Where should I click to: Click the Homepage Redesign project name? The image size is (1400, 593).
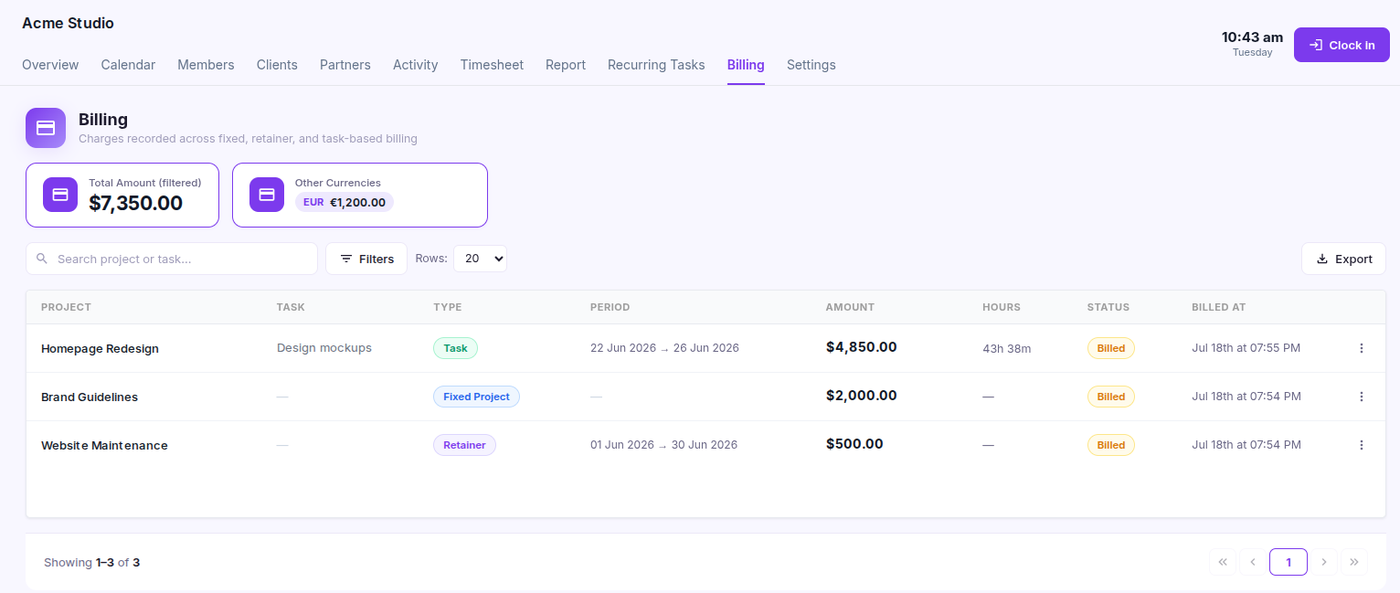click(100, 349)
